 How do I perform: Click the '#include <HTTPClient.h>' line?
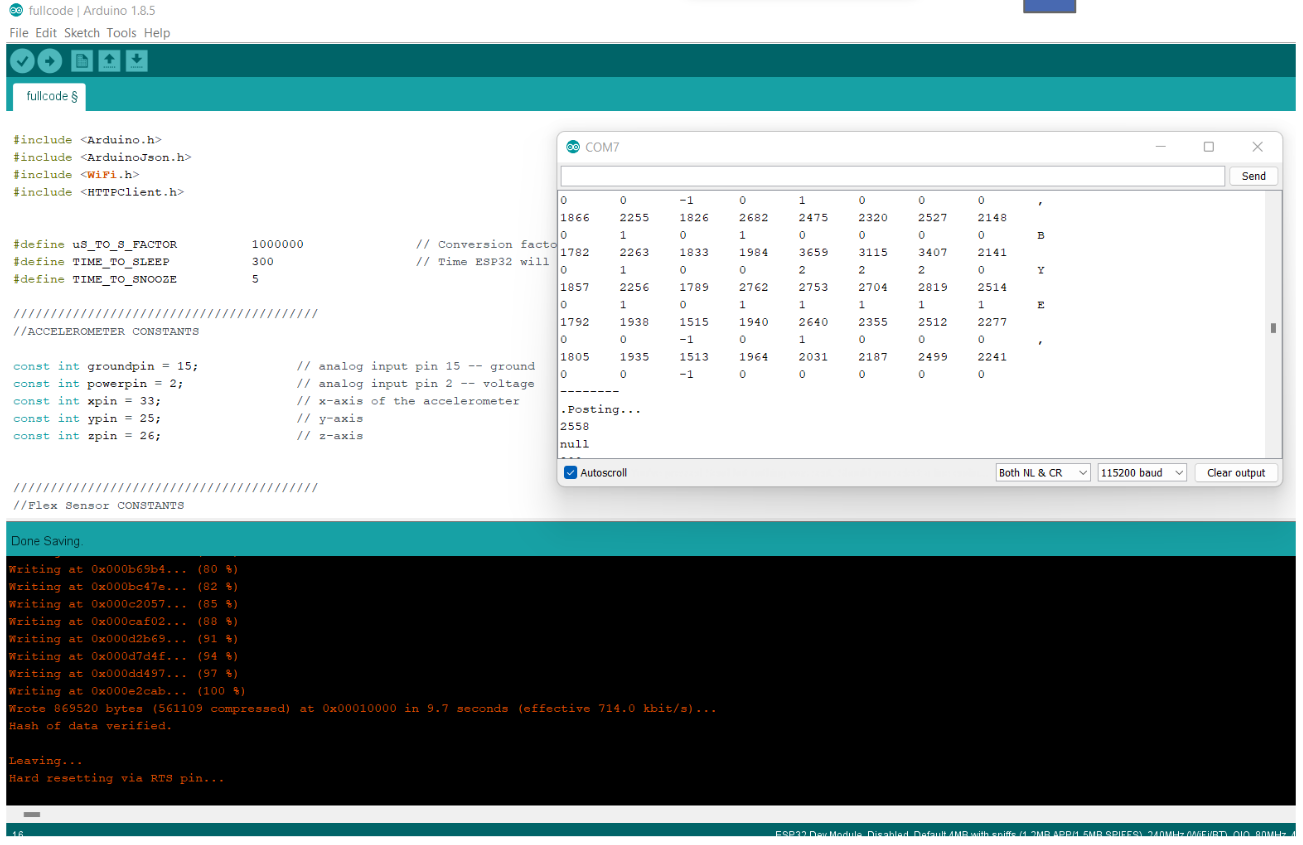coord(98,192)
